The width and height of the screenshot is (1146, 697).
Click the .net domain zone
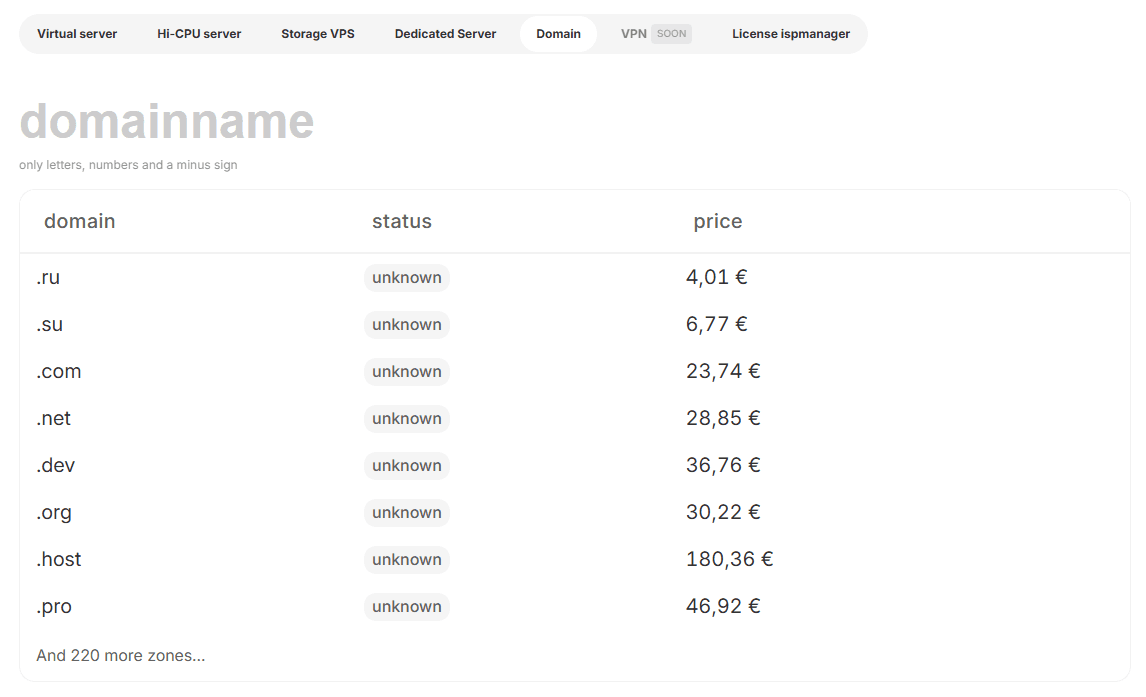(53, 419)
